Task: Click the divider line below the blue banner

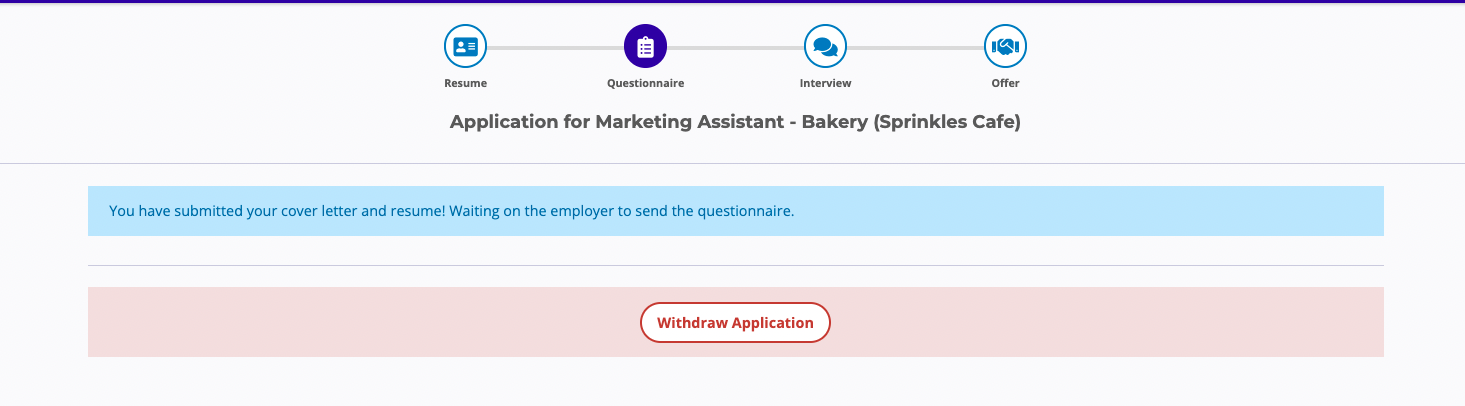Action: [735, 265]
